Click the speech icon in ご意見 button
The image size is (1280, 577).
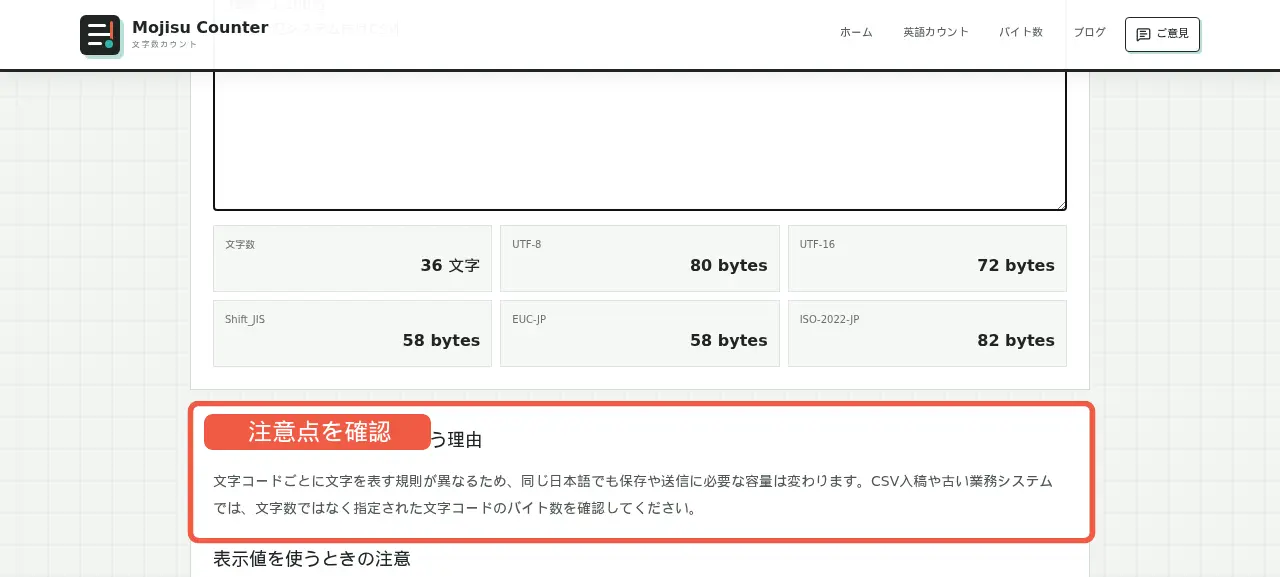[x=1144, y=34]
